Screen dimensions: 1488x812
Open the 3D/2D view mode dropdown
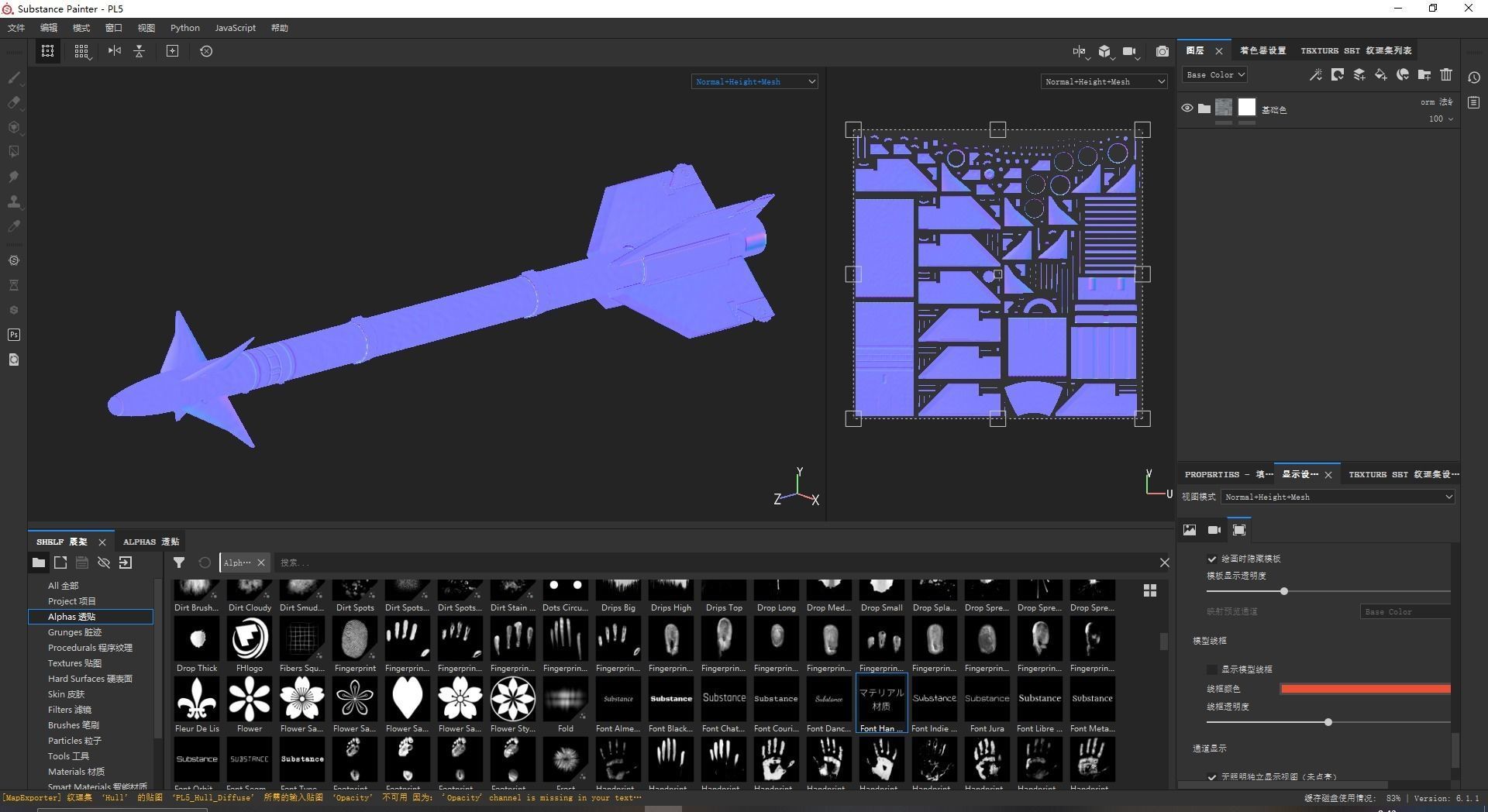point(1106,52)
